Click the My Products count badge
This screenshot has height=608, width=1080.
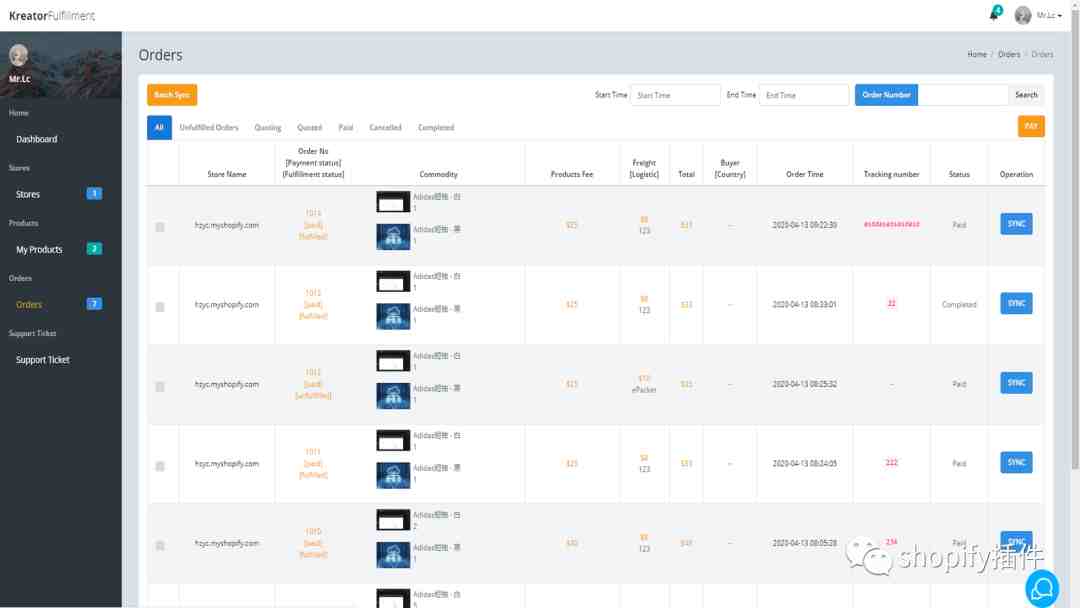(x=94, y=249)
